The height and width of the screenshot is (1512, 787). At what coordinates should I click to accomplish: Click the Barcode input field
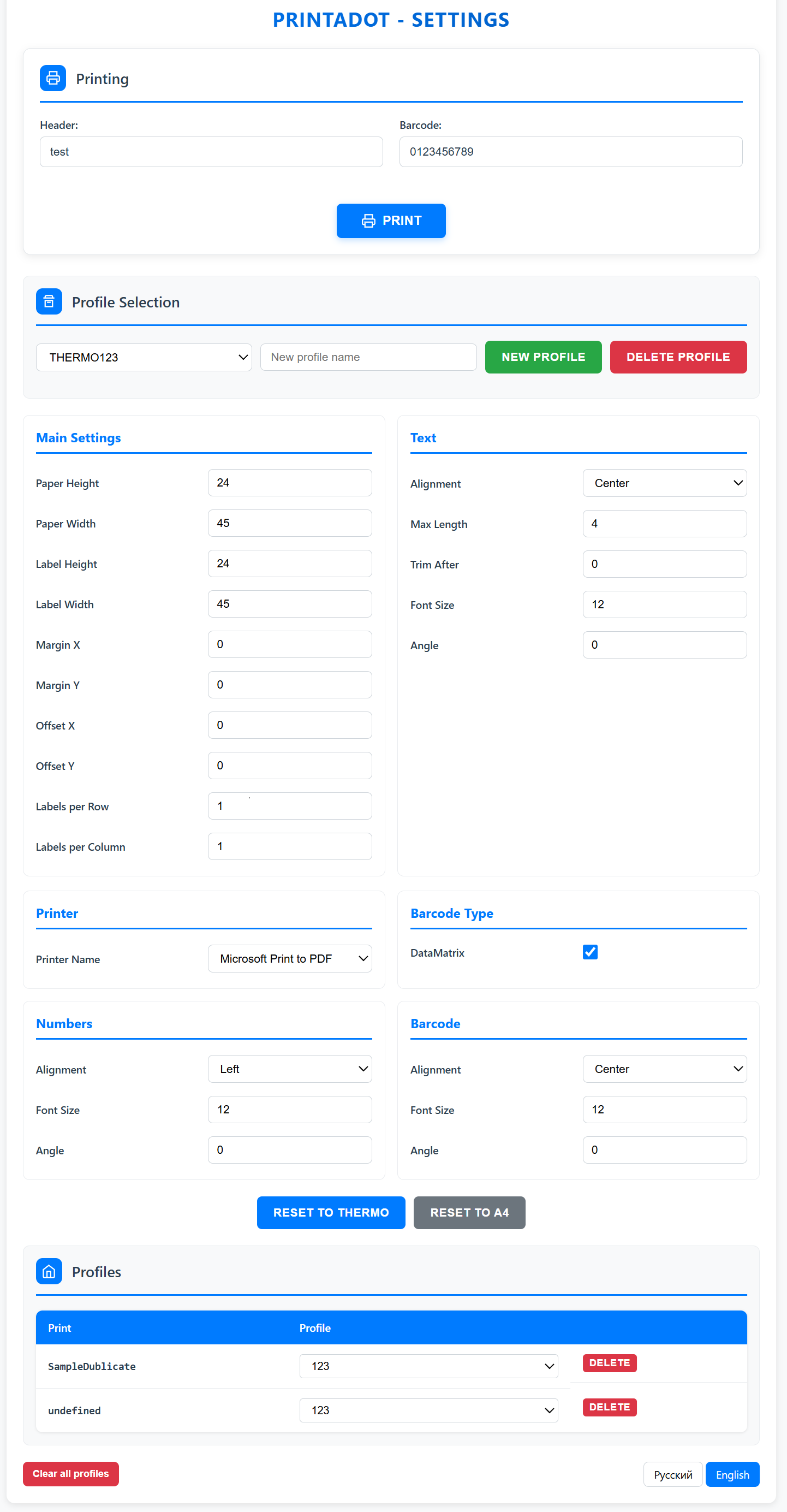click(x=570, y=152)
